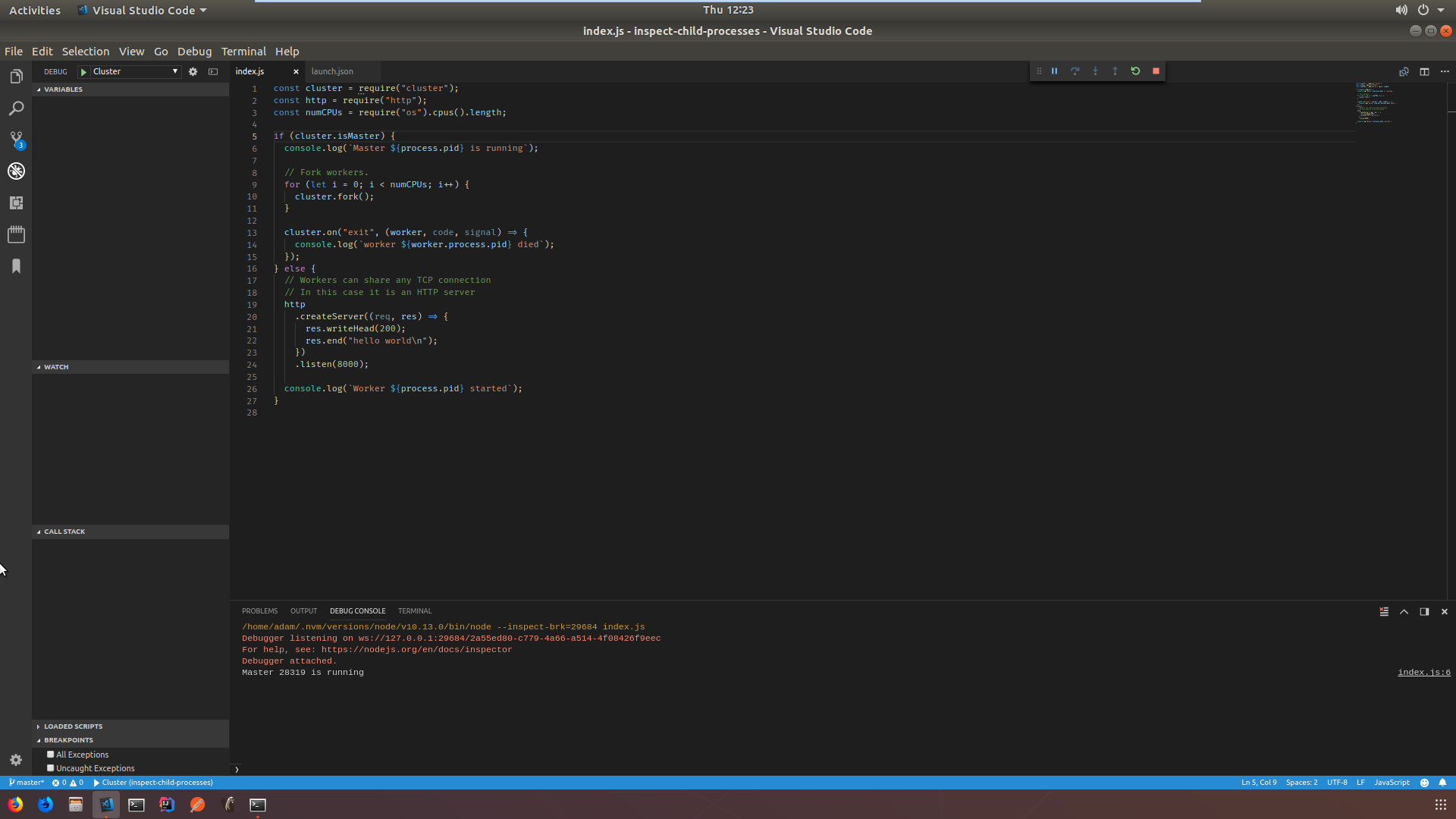Open the Split Editor icon near top right
This screenshot has width=1456, height=819.
coord(1424,71)
